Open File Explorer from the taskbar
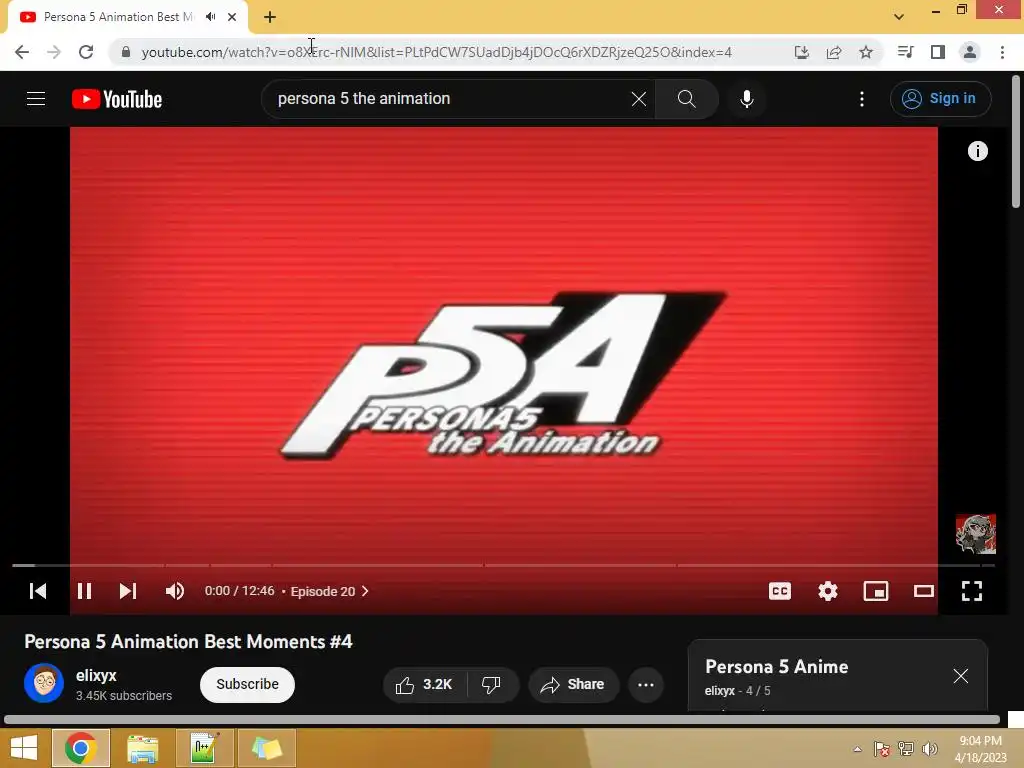 pyautogui.click(x=143, y=748)
